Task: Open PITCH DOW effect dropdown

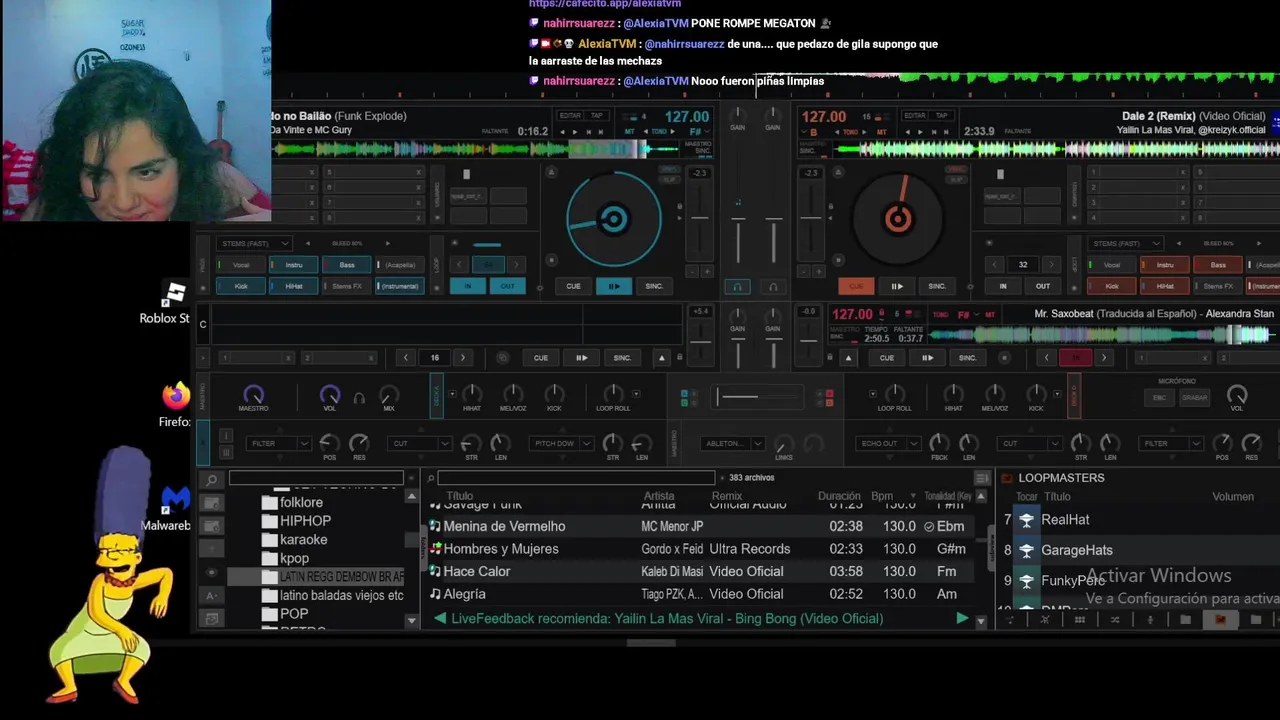Action: [x=562, y=443]
